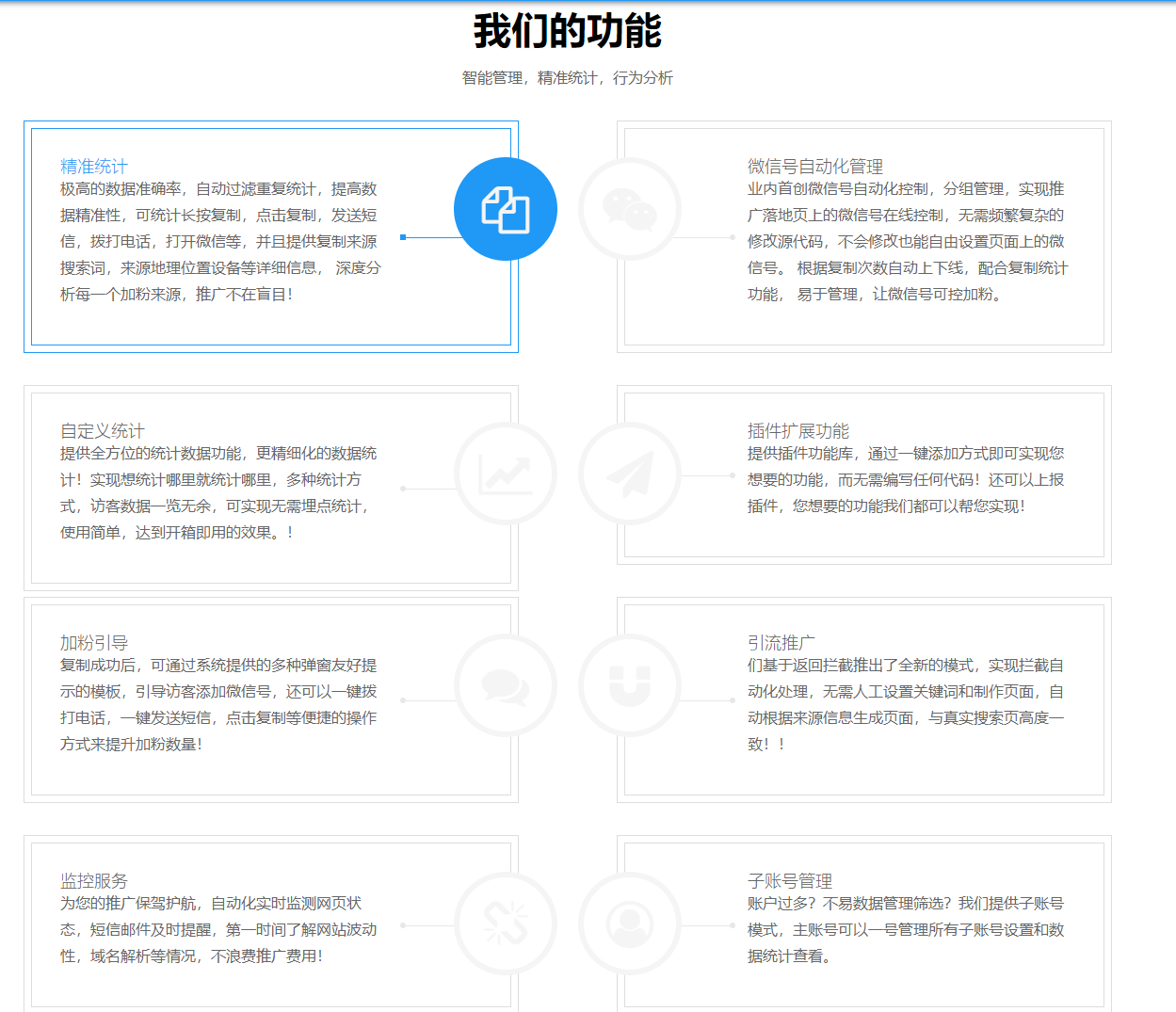
Task: Click the paragraph starting 们基于返回拦截
Action: point(906,705)
